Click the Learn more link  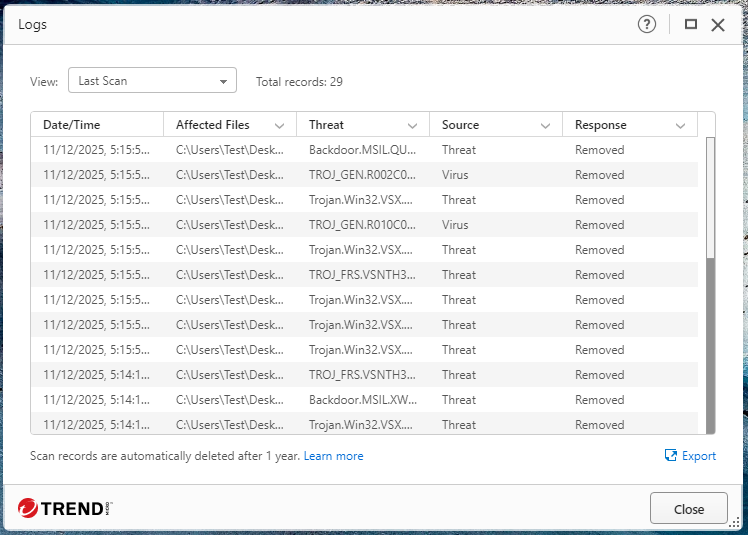click(333, 456)
